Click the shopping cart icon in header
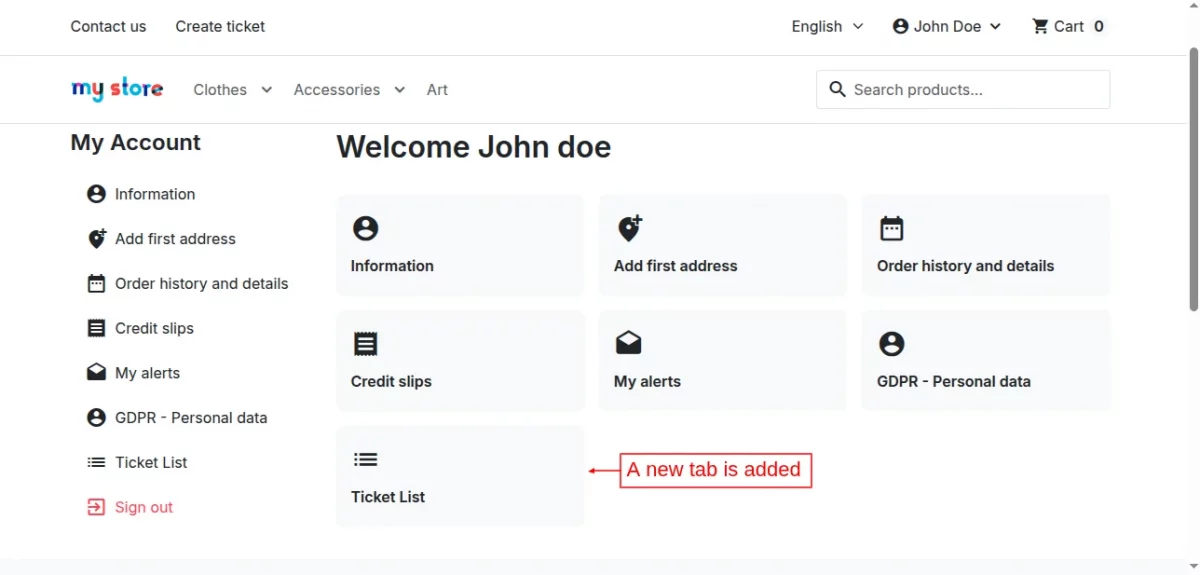1200x575 pixels. click(x=1040, y=26)
